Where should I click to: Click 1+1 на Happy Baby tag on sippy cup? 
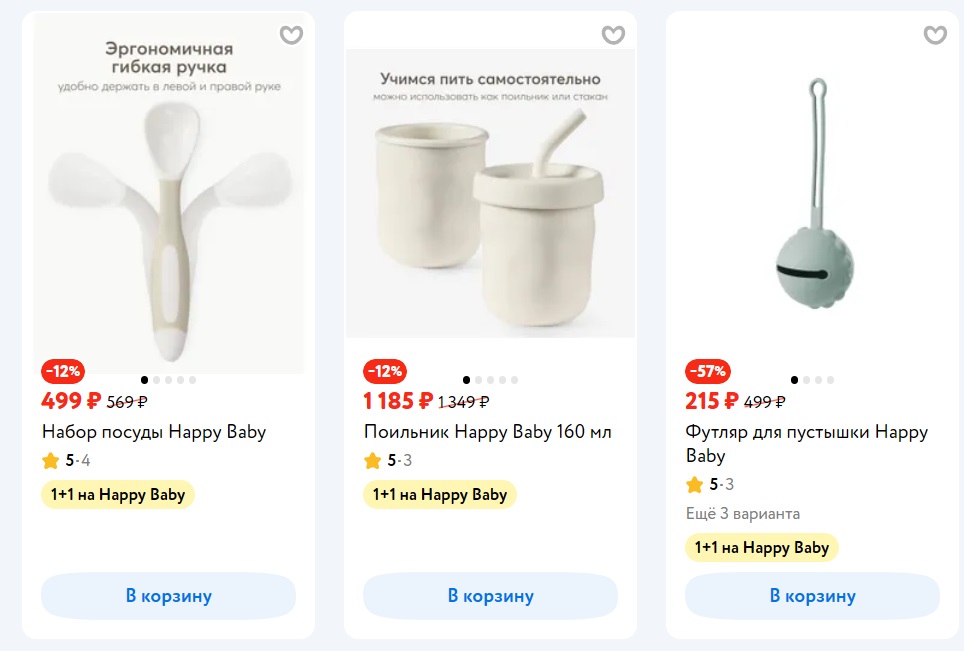tap(440, 494)
